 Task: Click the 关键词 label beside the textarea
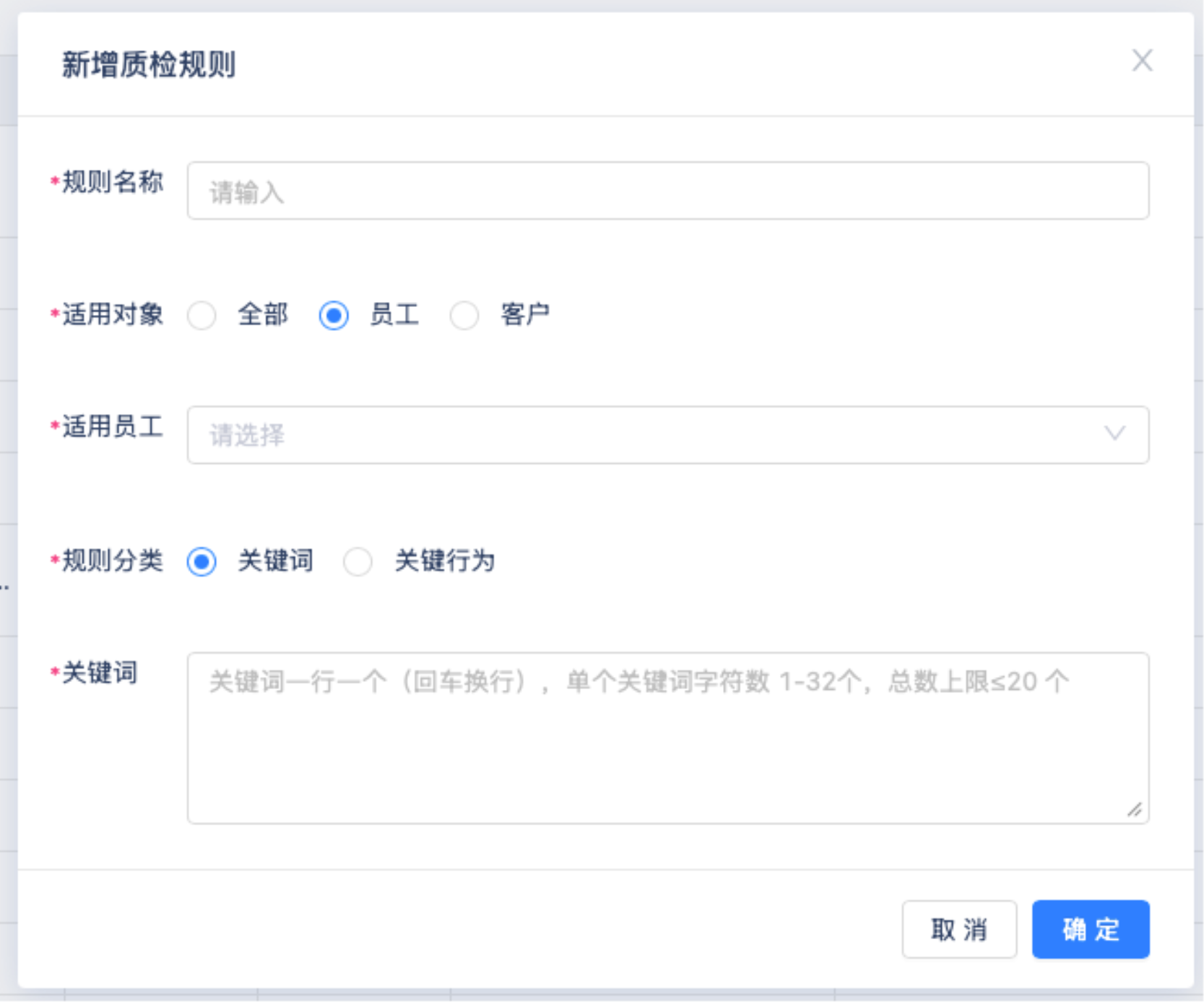point(99,673)
